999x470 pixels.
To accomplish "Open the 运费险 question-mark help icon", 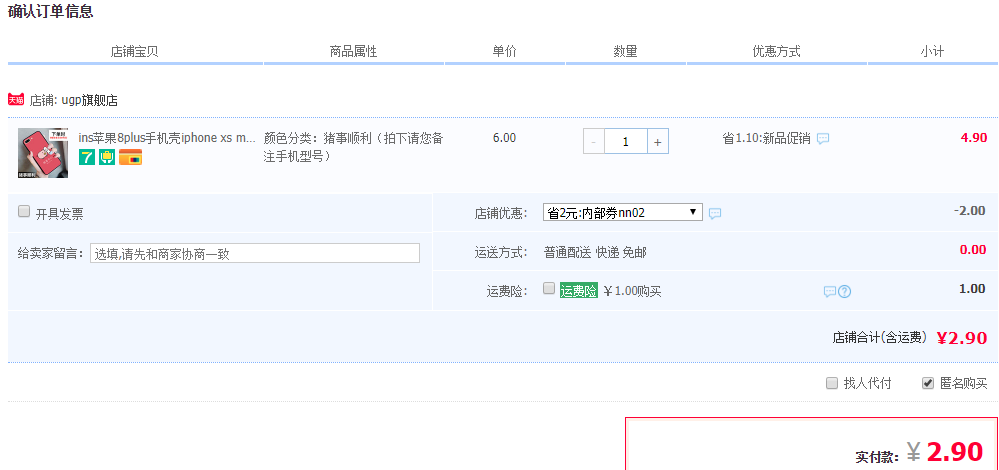I will 845,292.
